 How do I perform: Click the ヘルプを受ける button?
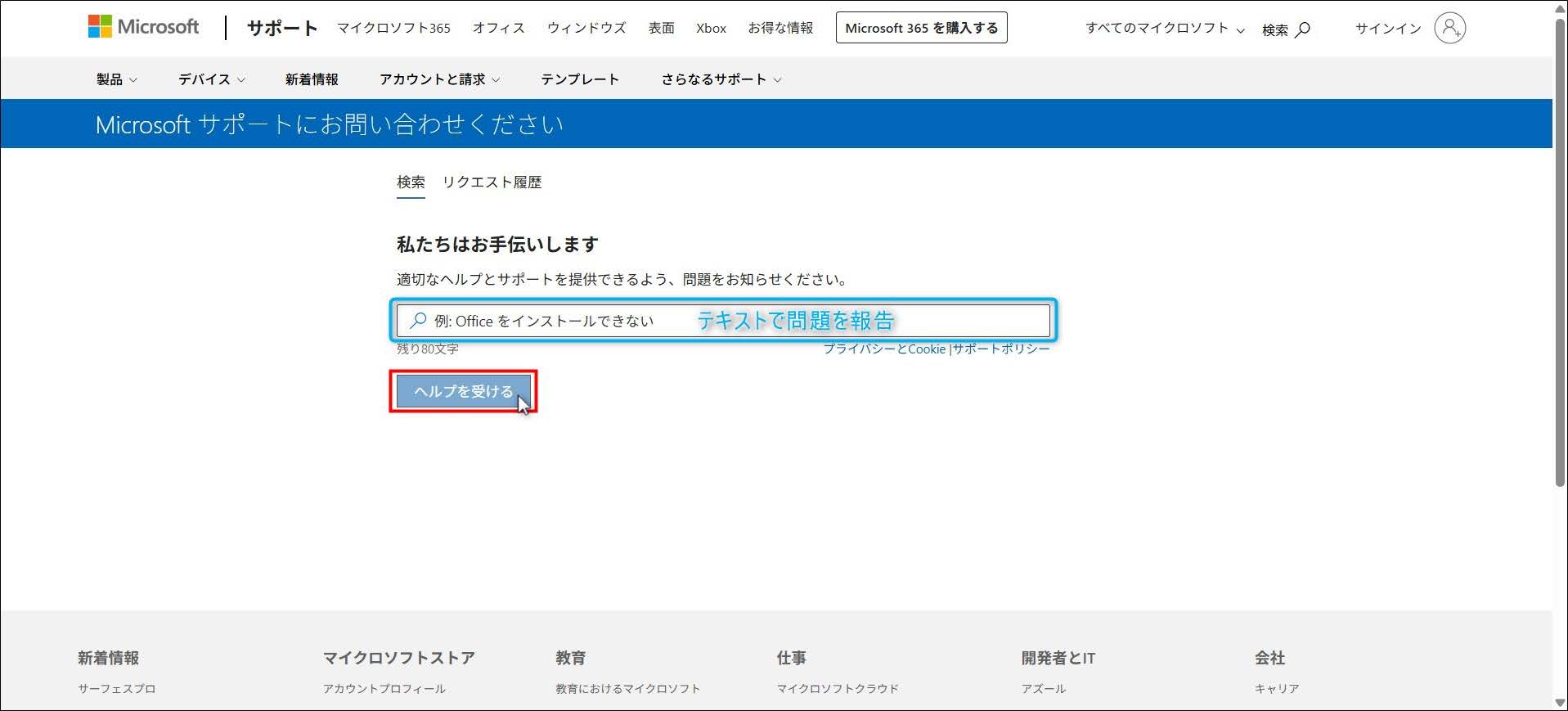tap(463, 391)
